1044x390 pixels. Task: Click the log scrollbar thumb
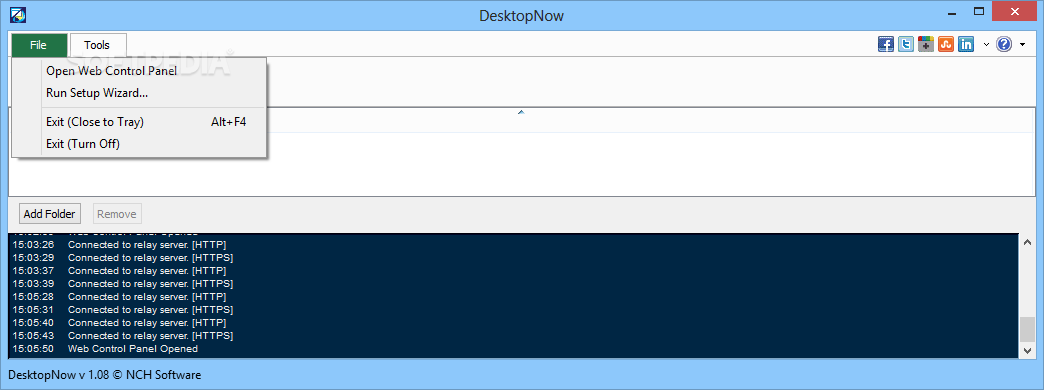[1028, 329]
